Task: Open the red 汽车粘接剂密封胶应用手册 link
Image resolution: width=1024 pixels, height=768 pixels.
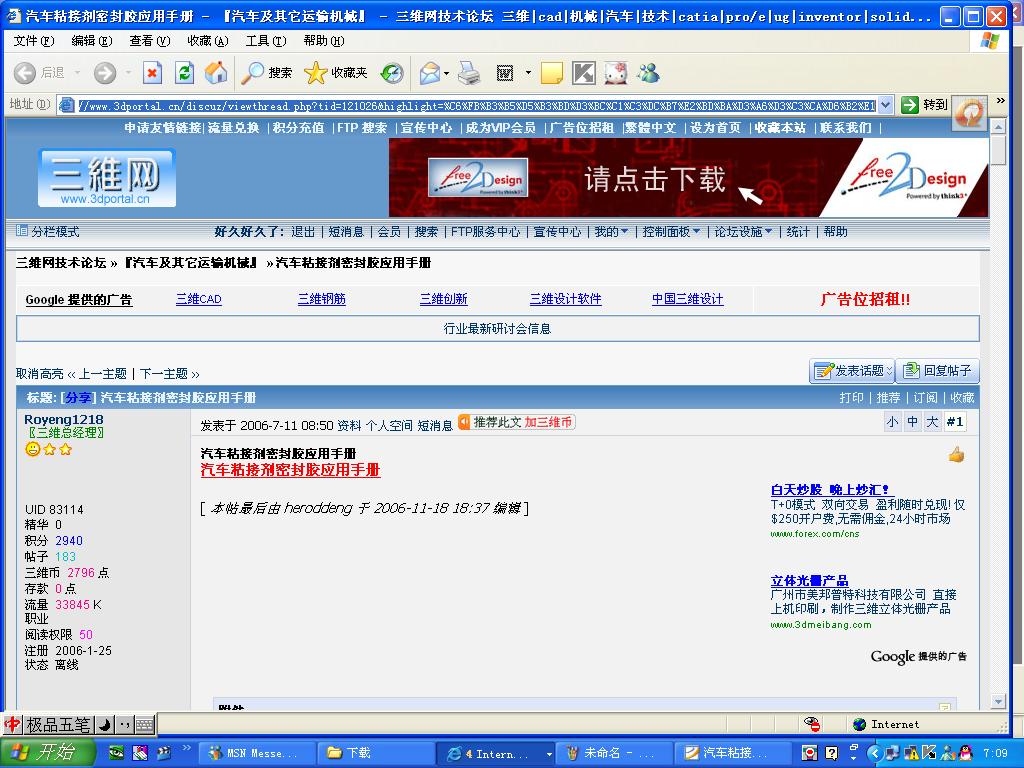Action: click(x=290, y=470)
